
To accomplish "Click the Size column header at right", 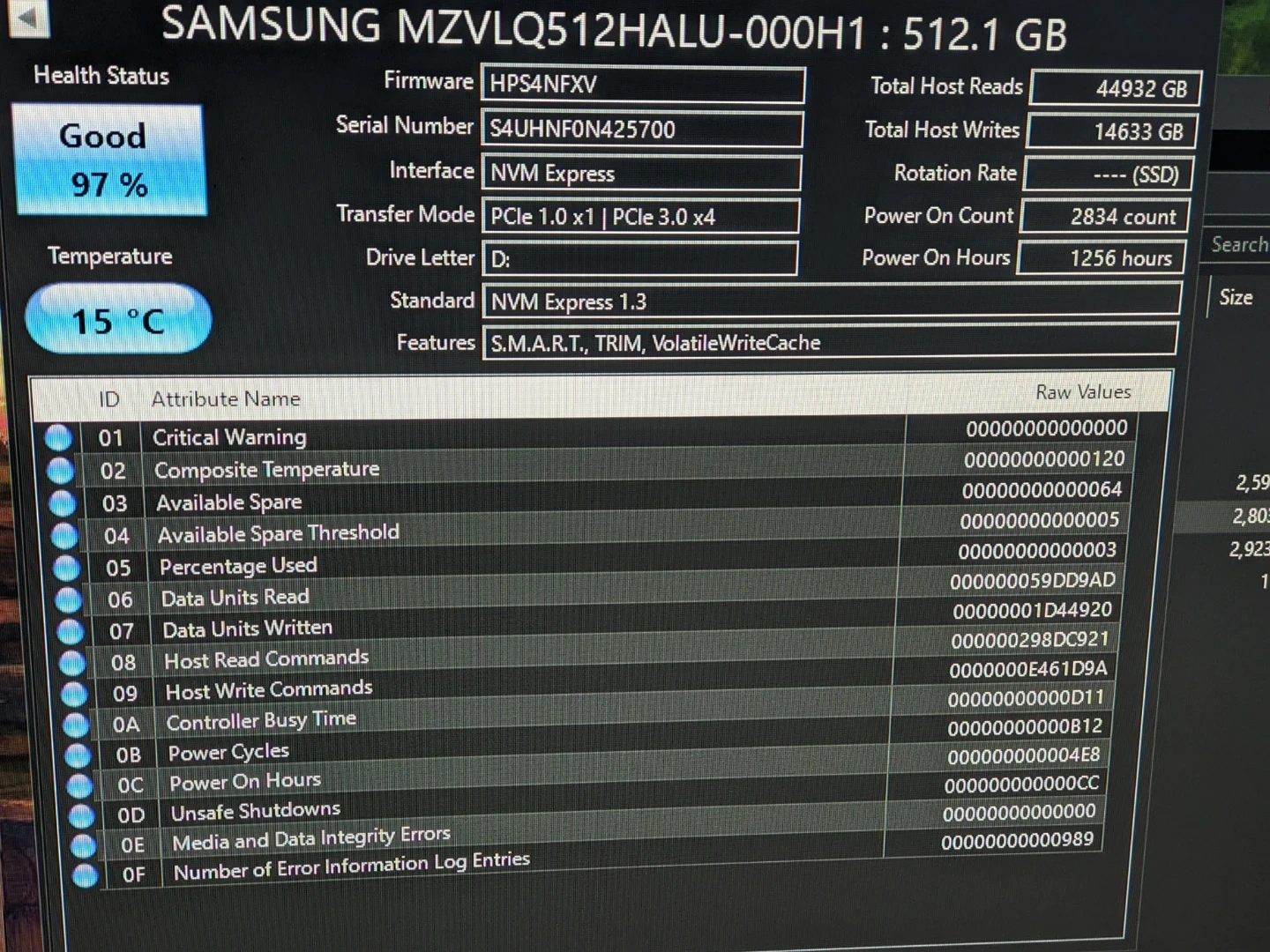I will (x=1236, y=298).
